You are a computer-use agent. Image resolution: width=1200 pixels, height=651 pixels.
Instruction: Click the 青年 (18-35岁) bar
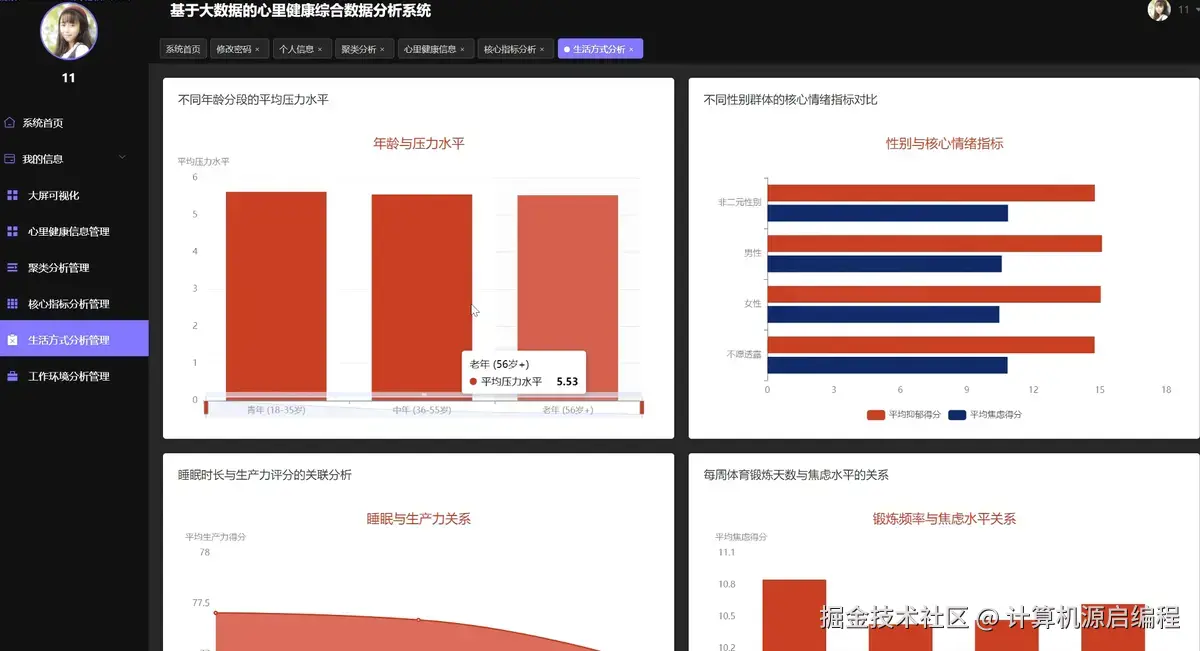click(276, 295)
